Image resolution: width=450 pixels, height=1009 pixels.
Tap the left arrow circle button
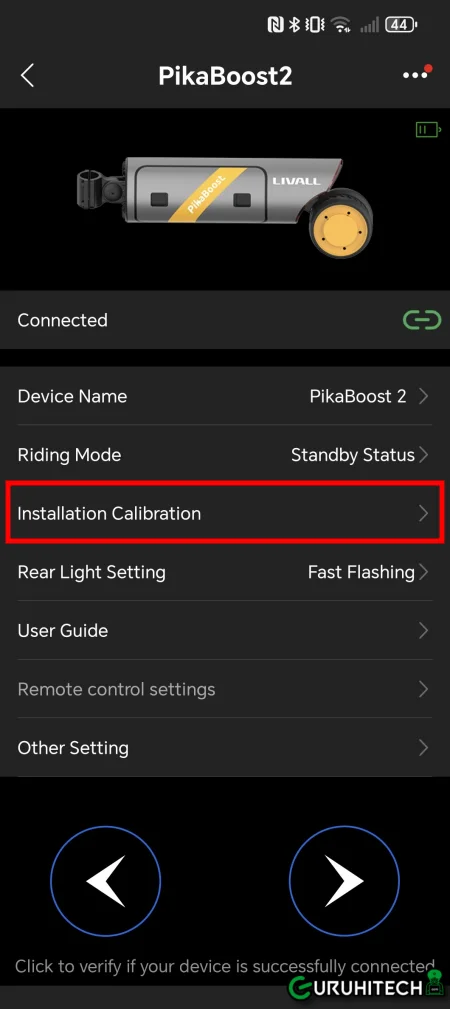pyautogui.click(x=106, y=882)
